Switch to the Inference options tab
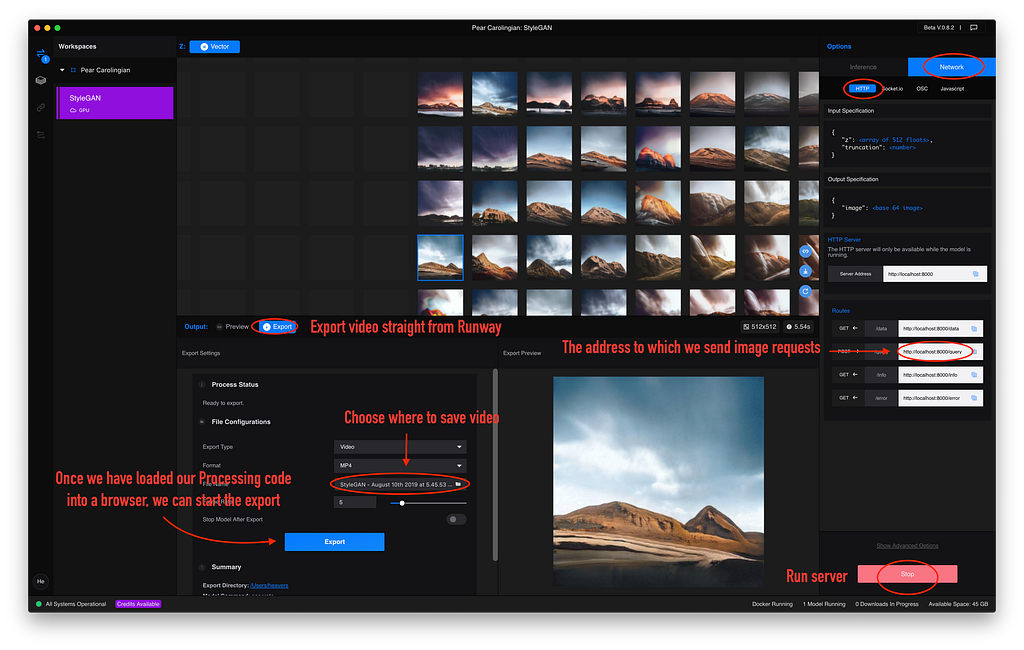Viewport: 1024px width, 650px height. [863, 67]
